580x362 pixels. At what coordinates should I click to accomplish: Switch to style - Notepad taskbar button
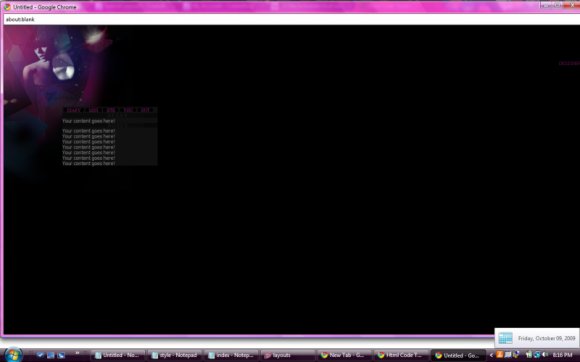point(174,355)
